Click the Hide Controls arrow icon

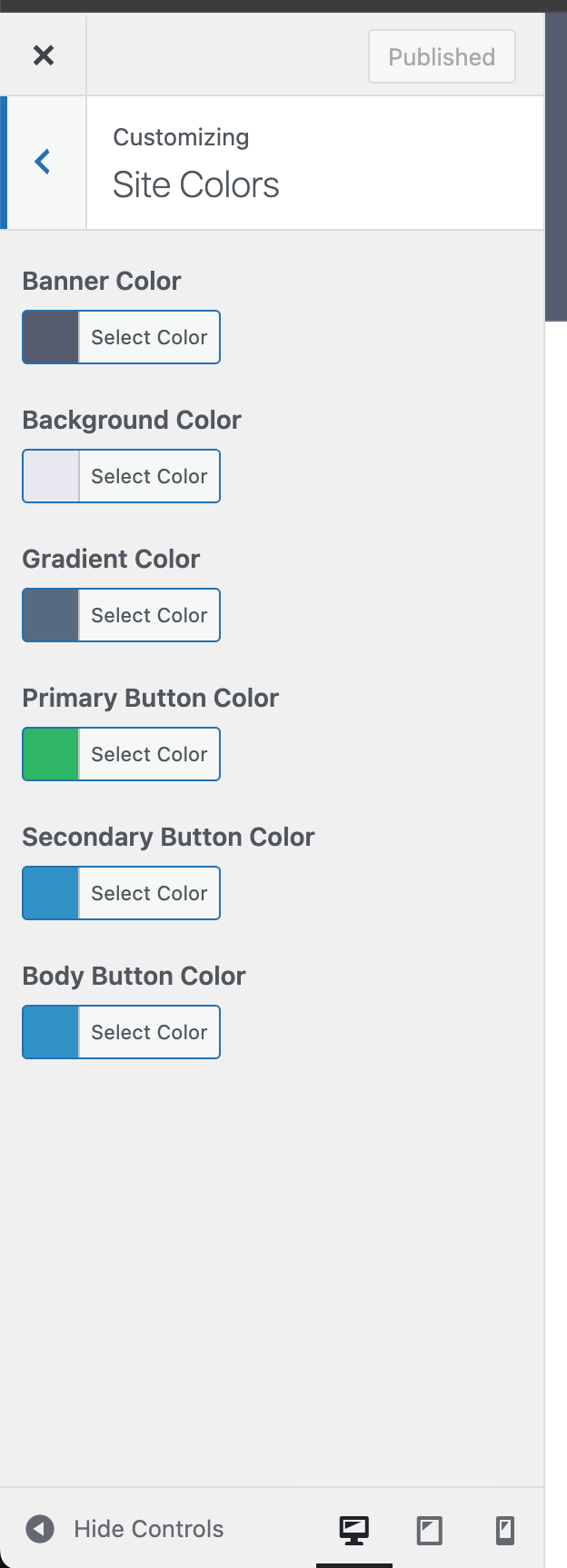point(40,1529)
